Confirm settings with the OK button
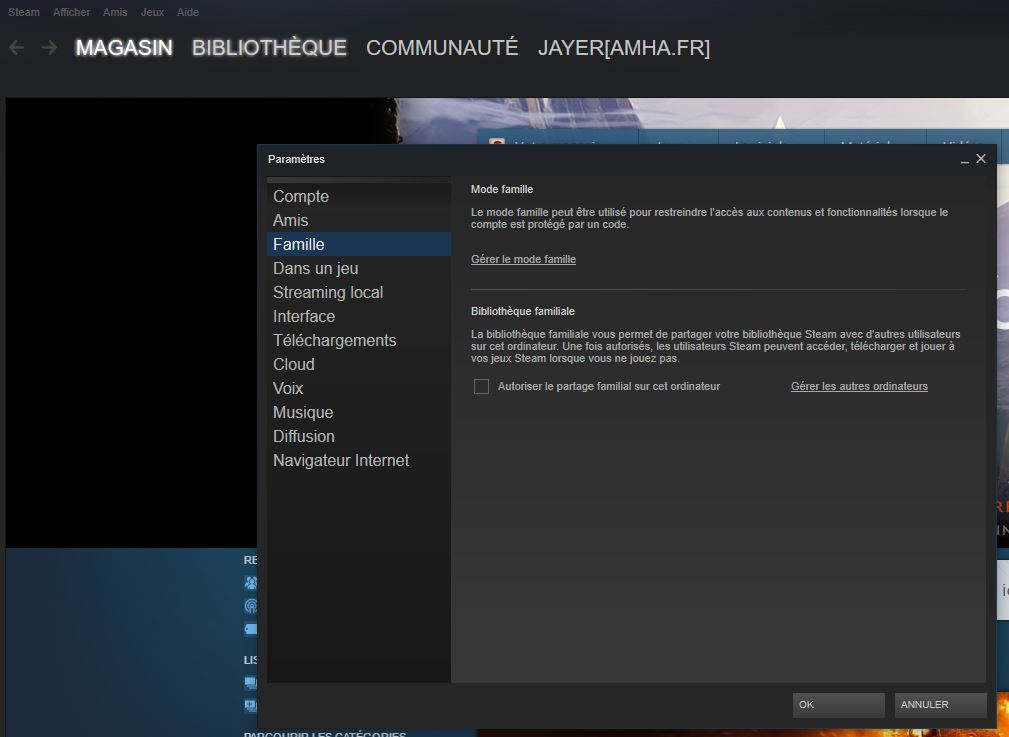 click(838, 705)
